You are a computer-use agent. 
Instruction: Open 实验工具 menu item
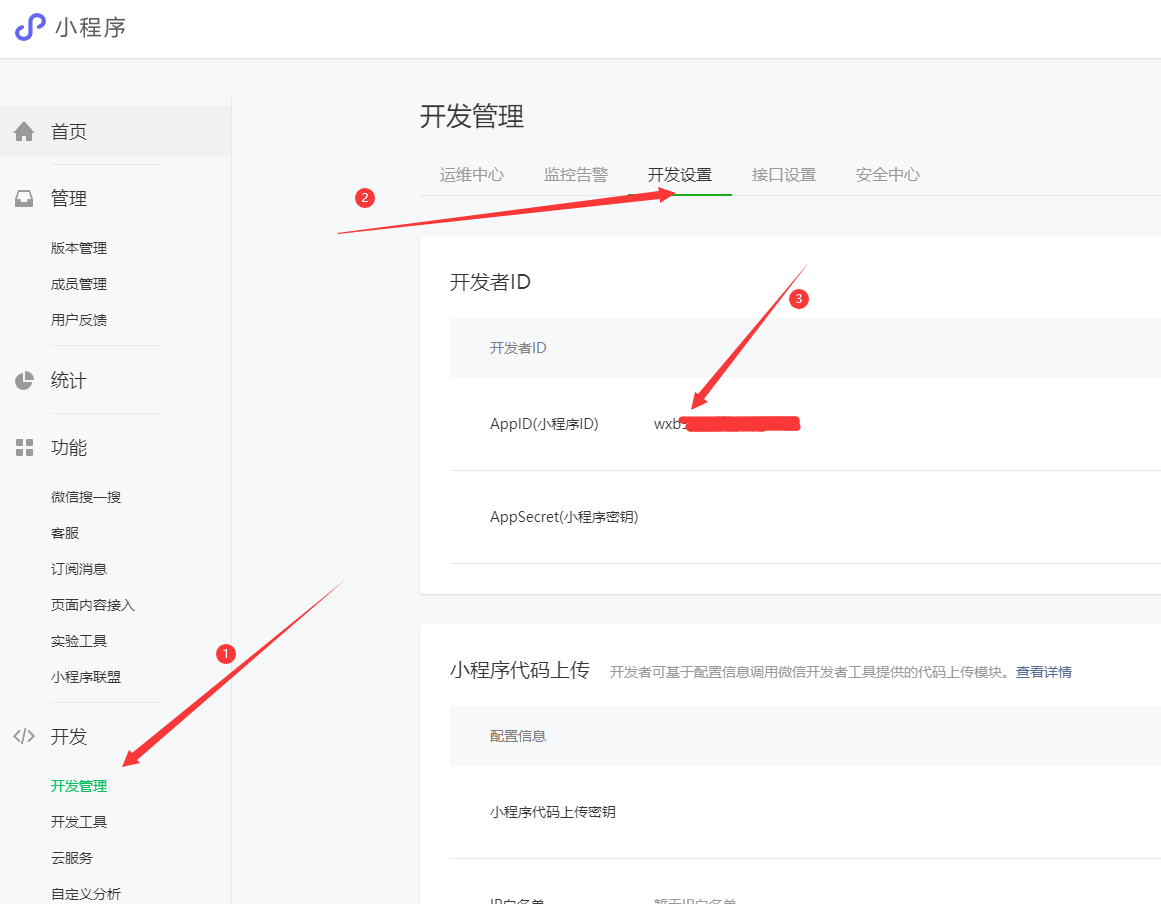click(78, 641)
